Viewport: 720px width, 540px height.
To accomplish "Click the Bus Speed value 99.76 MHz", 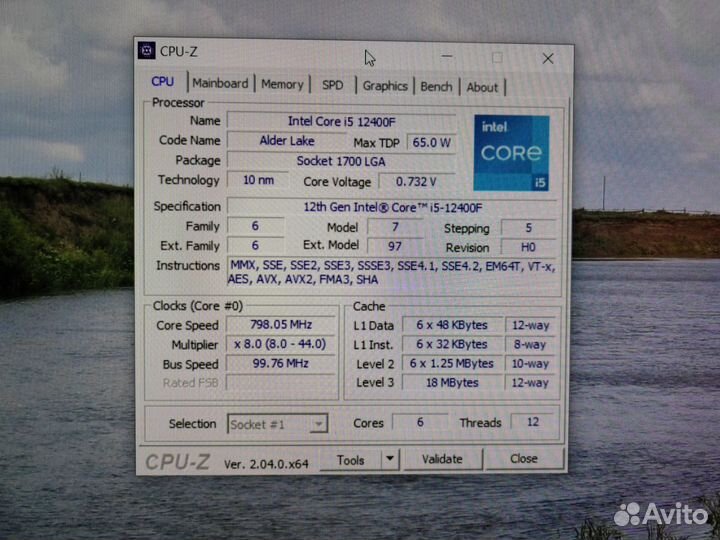I will (x=281, y=363).
